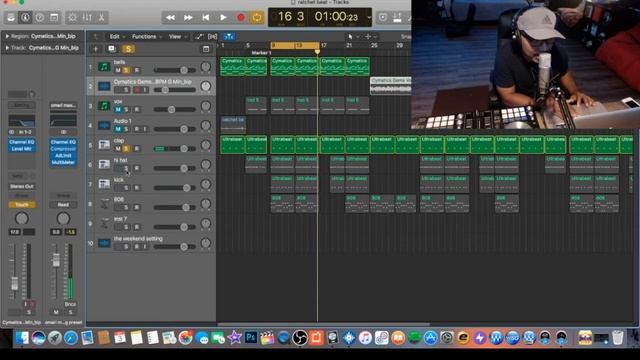Expand the Track inspector triangle
The image size is (640, 360).
point(7,48)
